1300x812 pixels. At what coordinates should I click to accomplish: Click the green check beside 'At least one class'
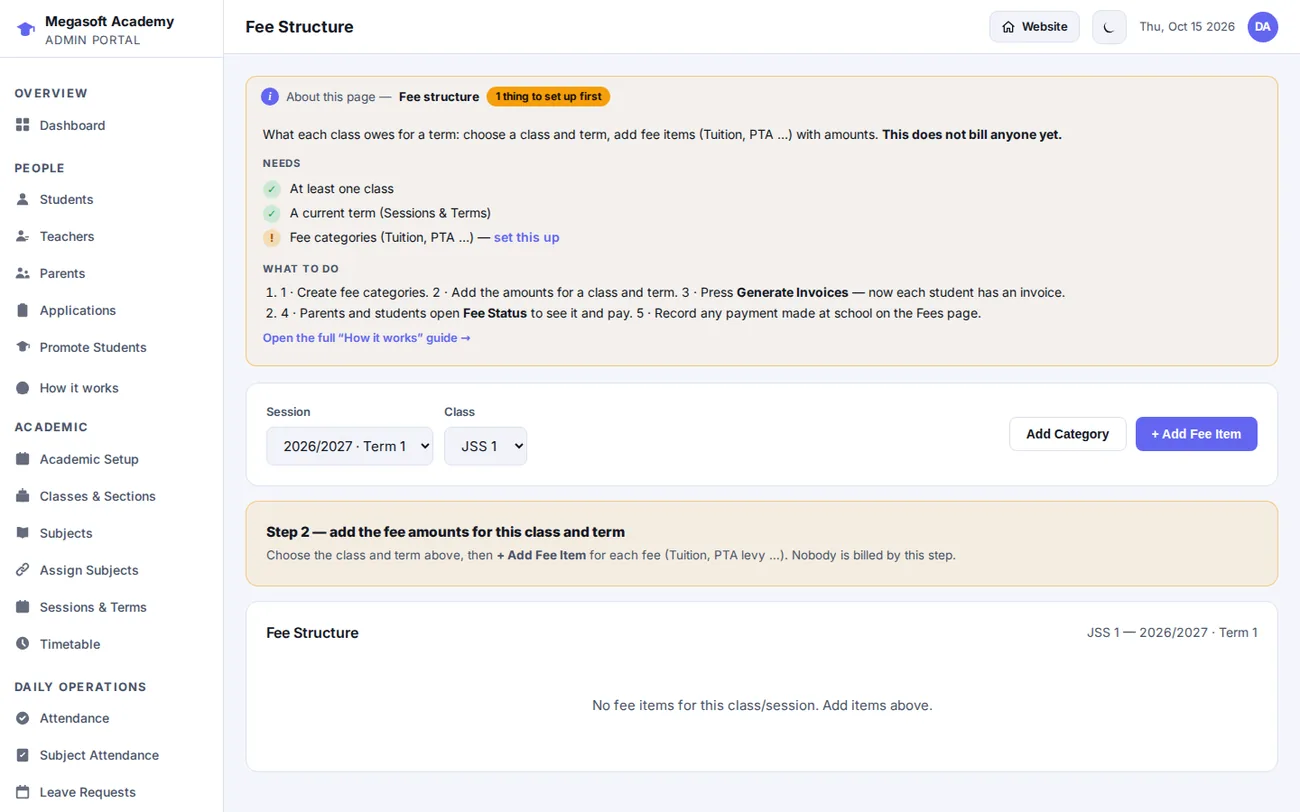[271, 189]
